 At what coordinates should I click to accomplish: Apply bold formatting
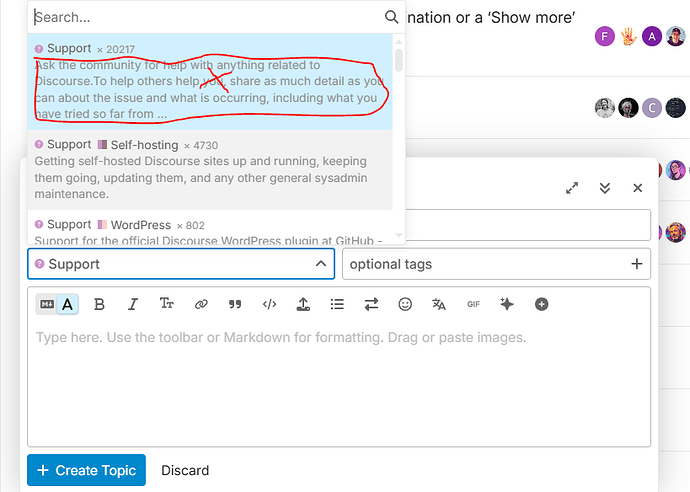pos(99,304)
